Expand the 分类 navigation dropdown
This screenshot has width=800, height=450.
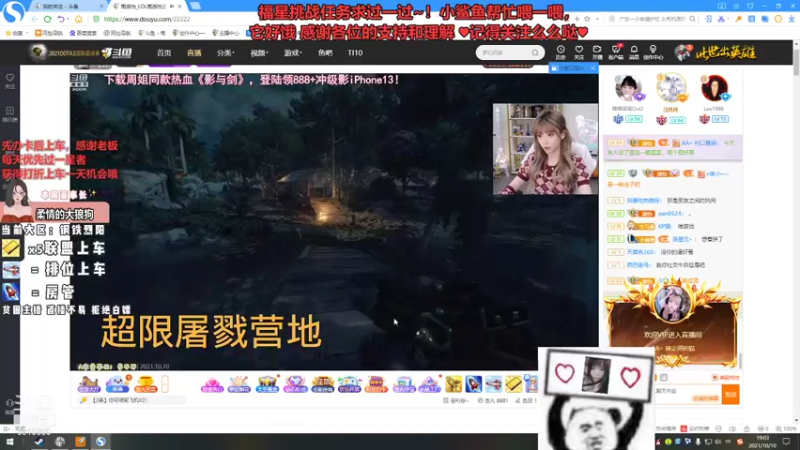225,53
